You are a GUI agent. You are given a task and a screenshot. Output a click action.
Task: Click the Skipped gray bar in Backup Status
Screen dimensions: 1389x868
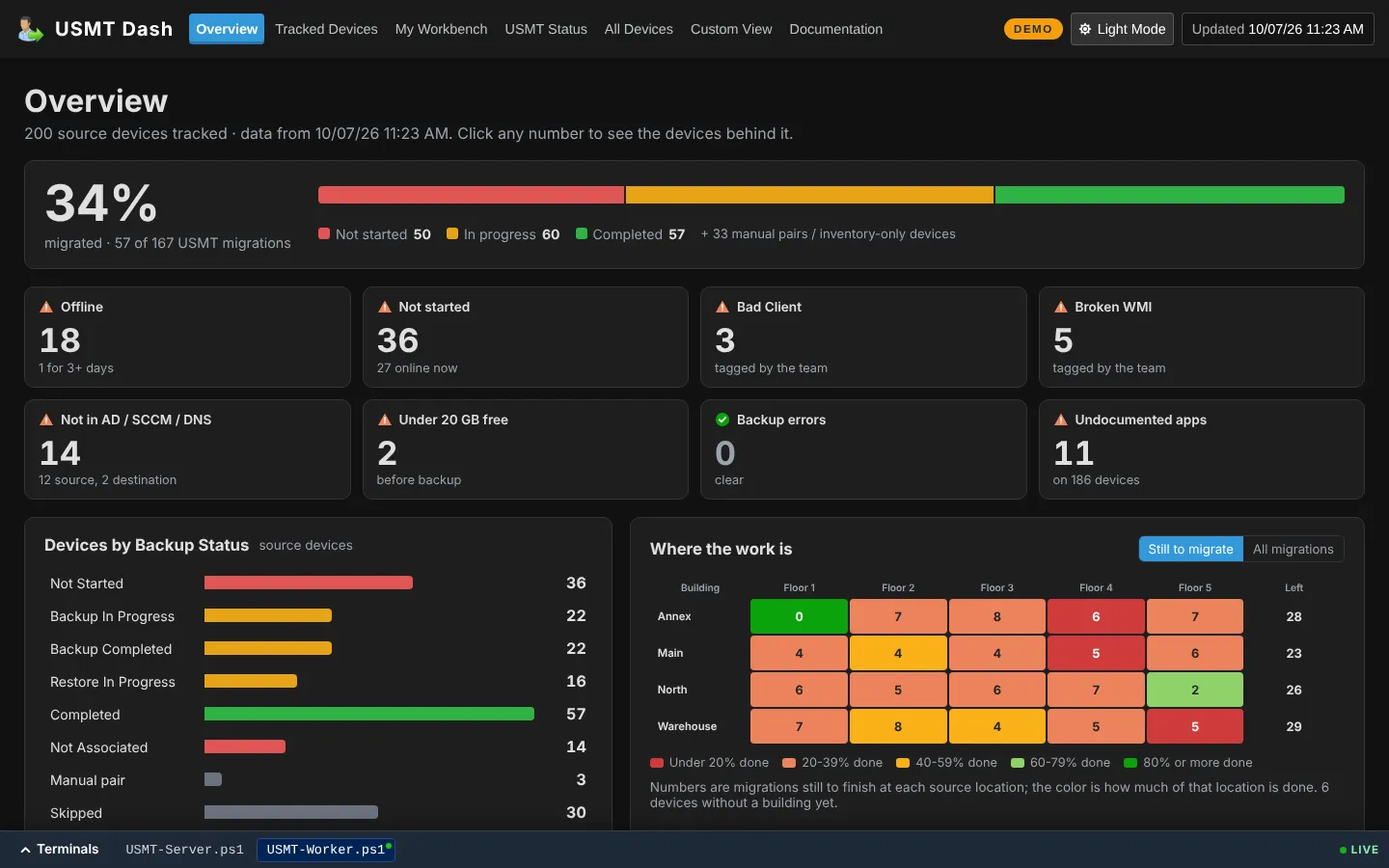291,812
